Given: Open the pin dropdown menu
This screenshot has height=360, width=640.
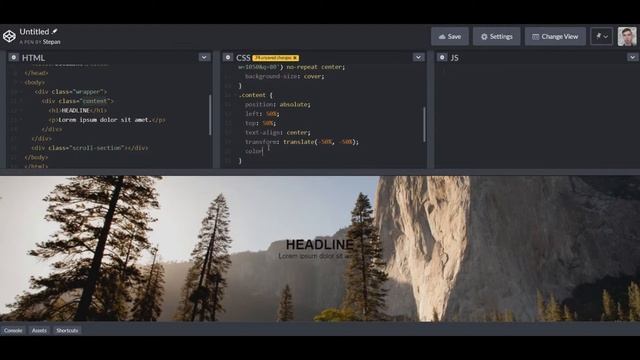Looking at the screenshot, I should (x=602, y=36).
